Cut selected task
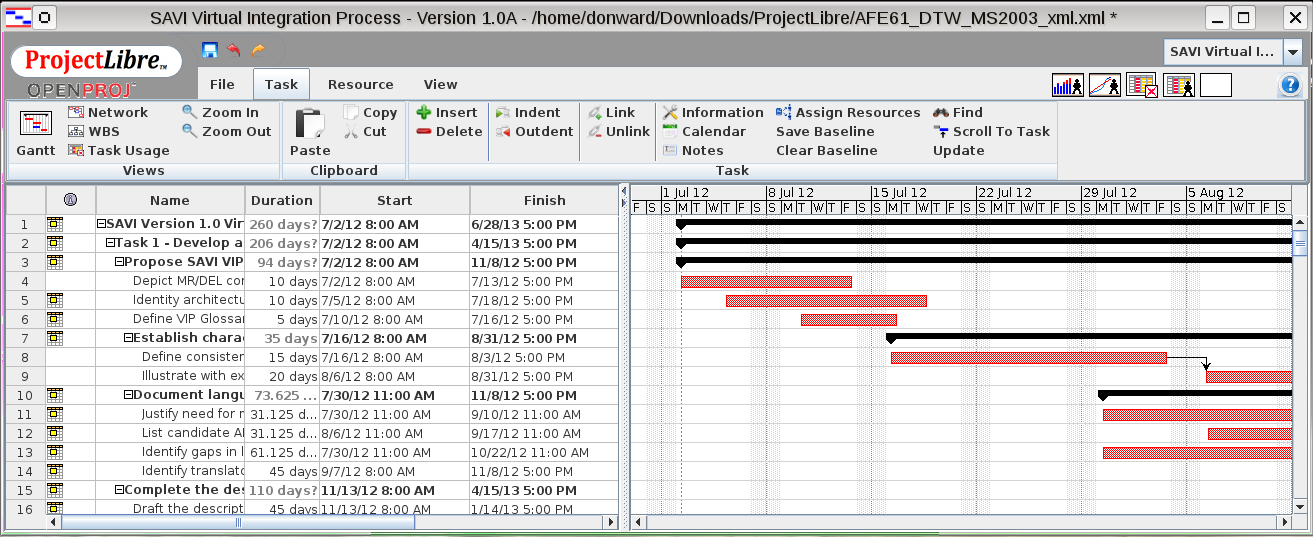 click(365, 132)
